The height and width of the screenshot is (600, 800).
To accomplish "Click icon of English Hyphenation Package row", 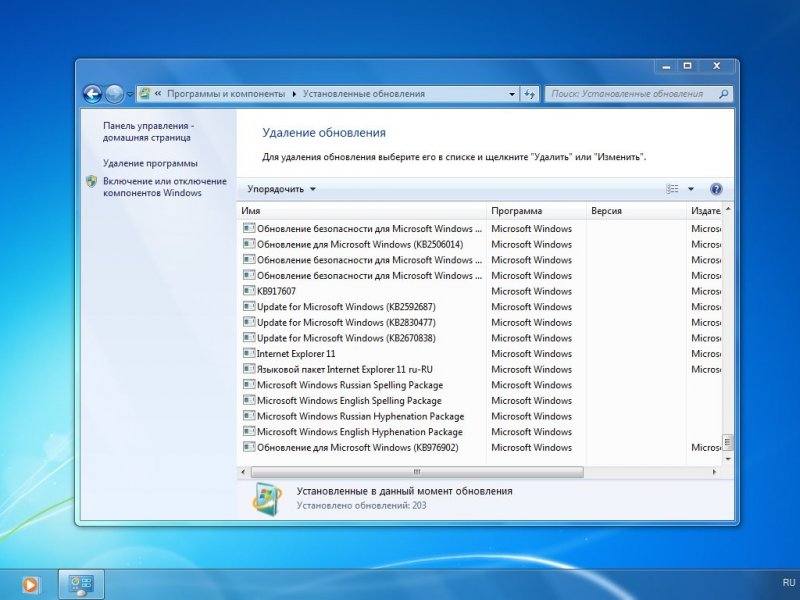I will [x=249, y=432].
